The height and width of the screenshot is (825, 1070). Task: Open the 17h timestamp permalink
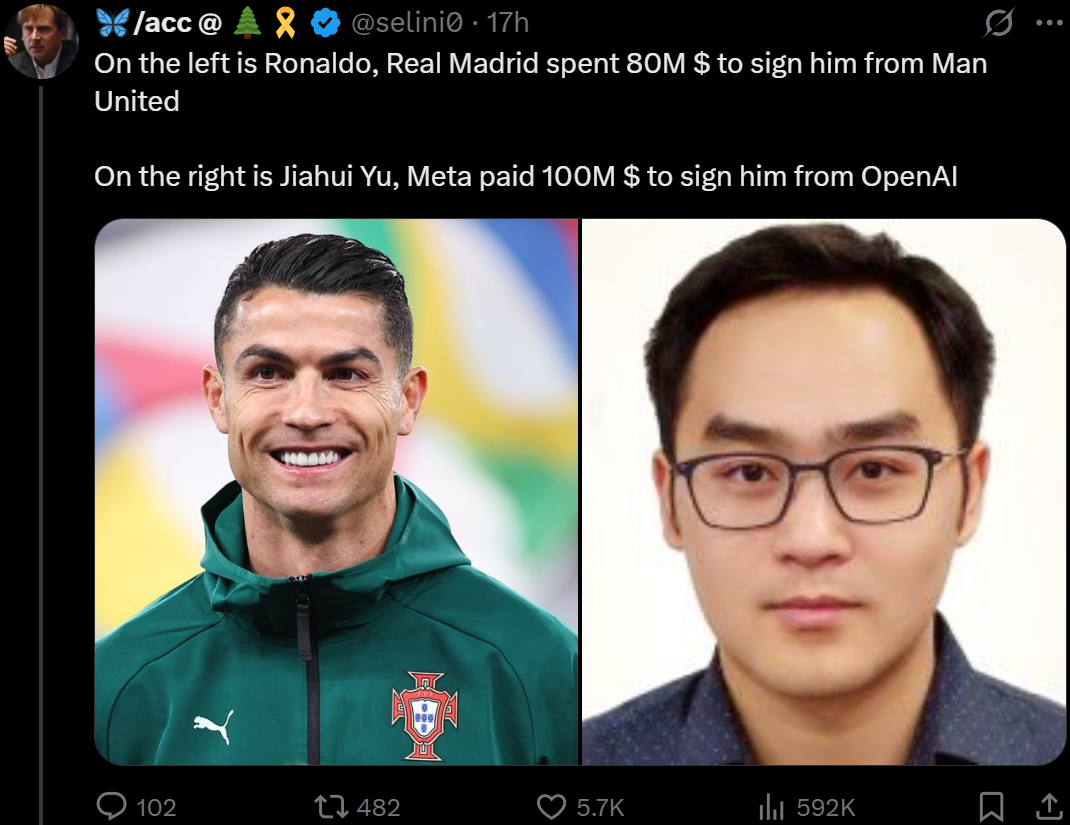coord(508,23)
